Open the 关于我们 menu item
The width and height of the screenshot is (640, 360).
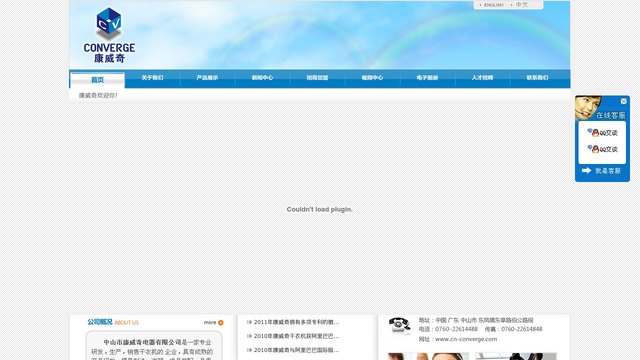coord(152,78)
